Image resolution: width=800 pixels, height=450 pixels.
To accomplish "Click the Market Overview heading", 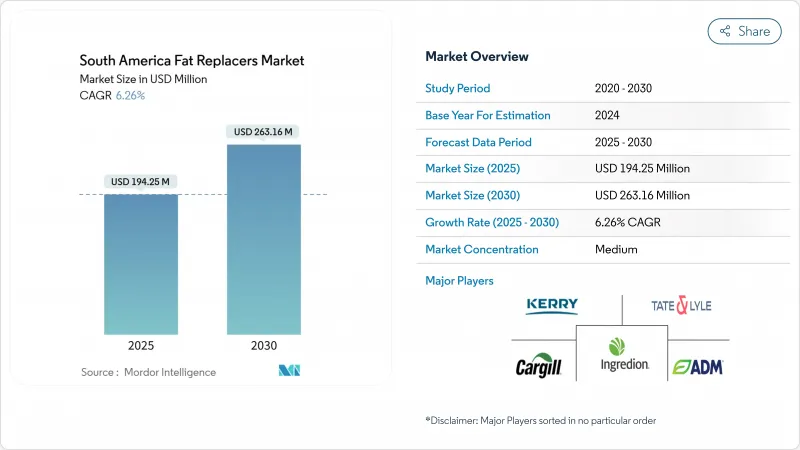I will 477,56.
